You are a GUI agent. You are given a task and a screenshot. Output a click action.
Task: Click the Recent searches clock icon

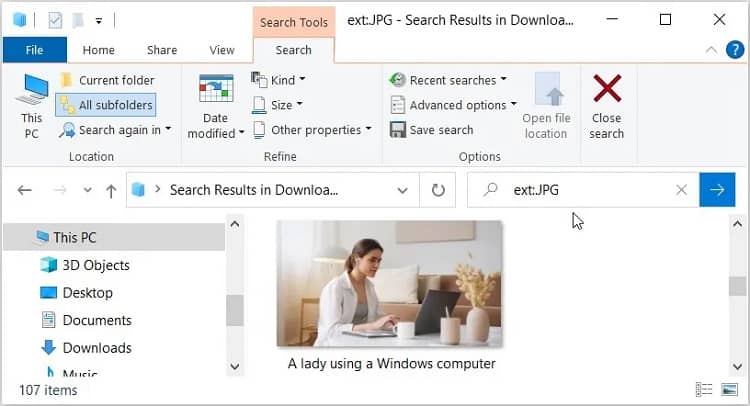[397, 80]
